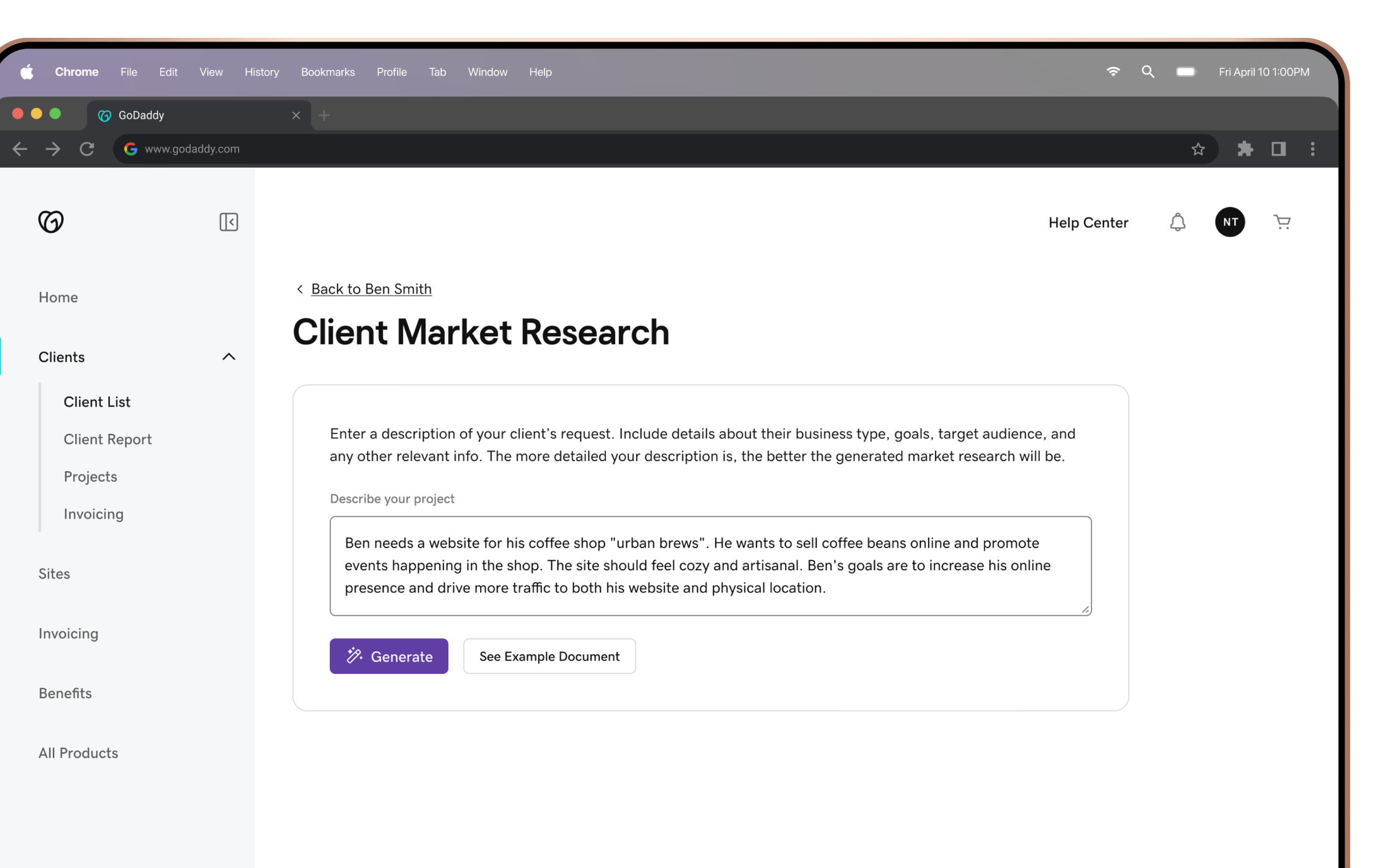Screen dimensions: 1388x868
Task: Close the GoDaddy tab
Action: click(296, 115)
